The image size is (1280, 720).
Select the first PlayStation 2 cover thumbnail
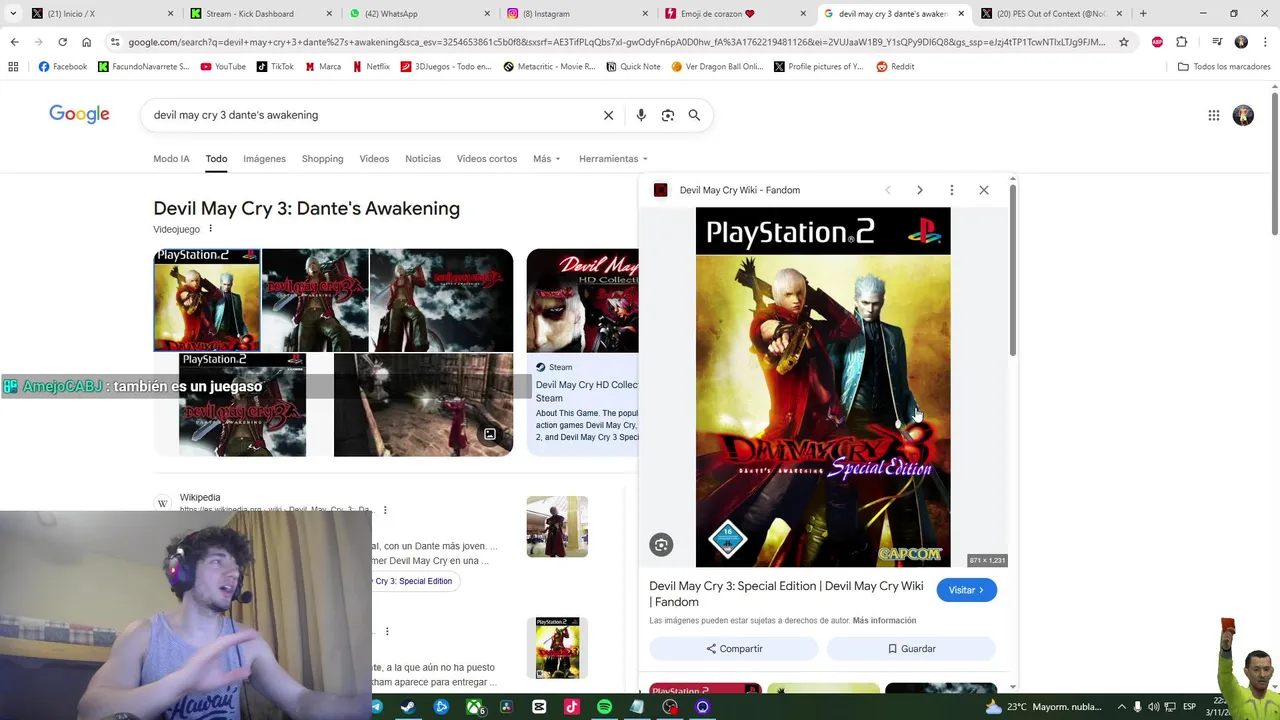207,300
